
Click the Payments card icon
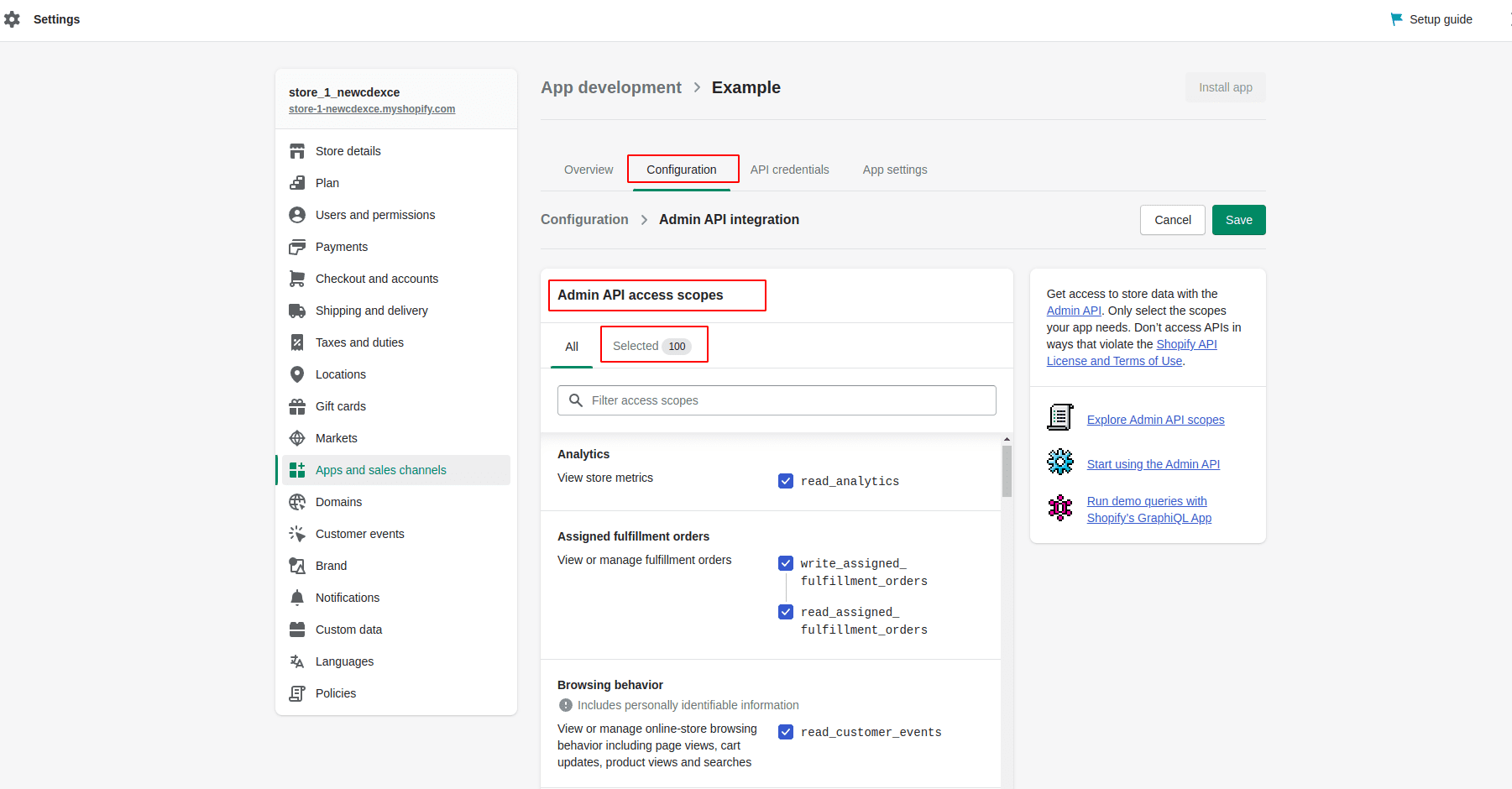click(x=297, y=247)
